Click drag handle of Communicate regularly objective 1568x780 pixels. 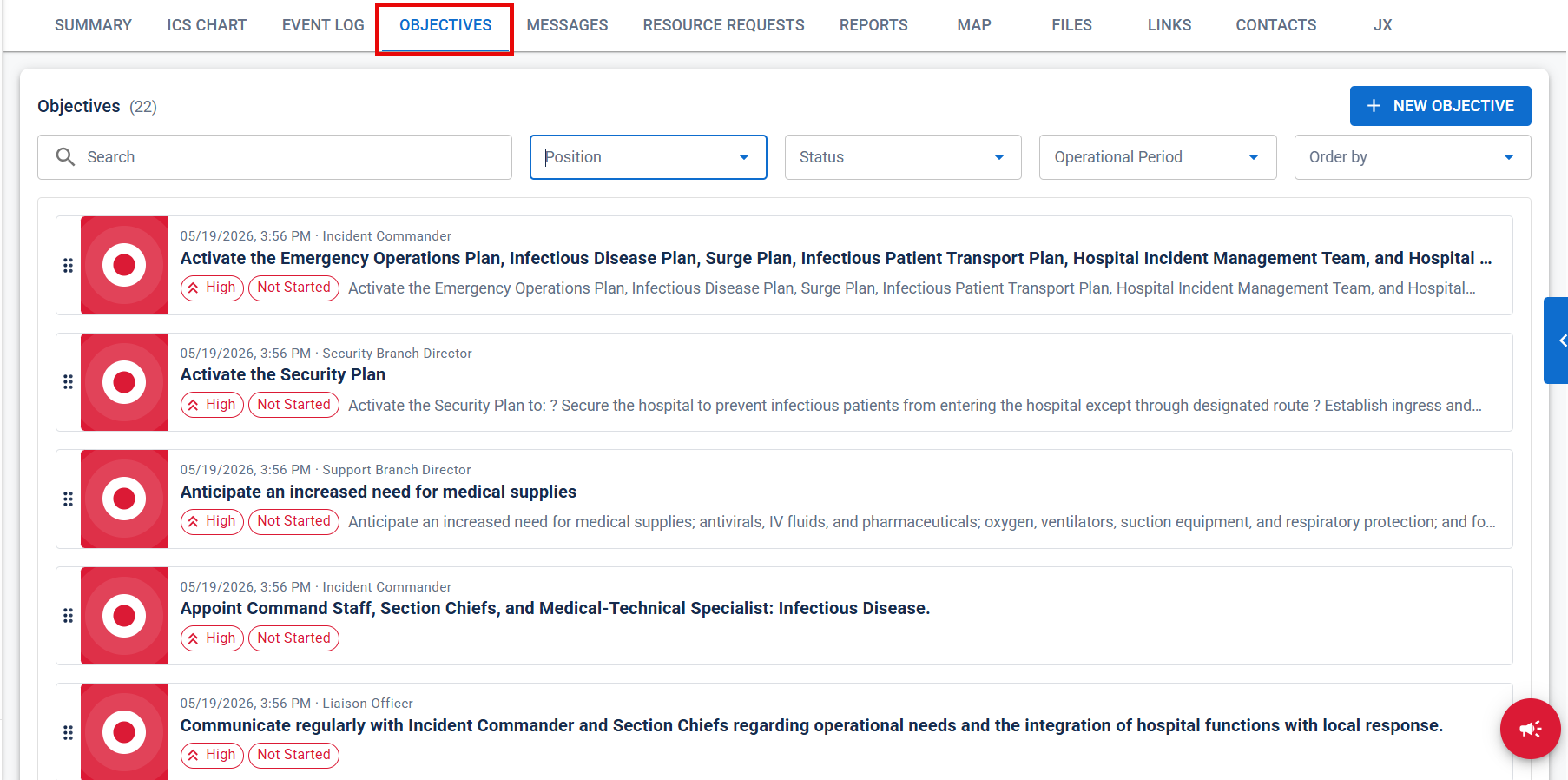(x=68, y=732)
